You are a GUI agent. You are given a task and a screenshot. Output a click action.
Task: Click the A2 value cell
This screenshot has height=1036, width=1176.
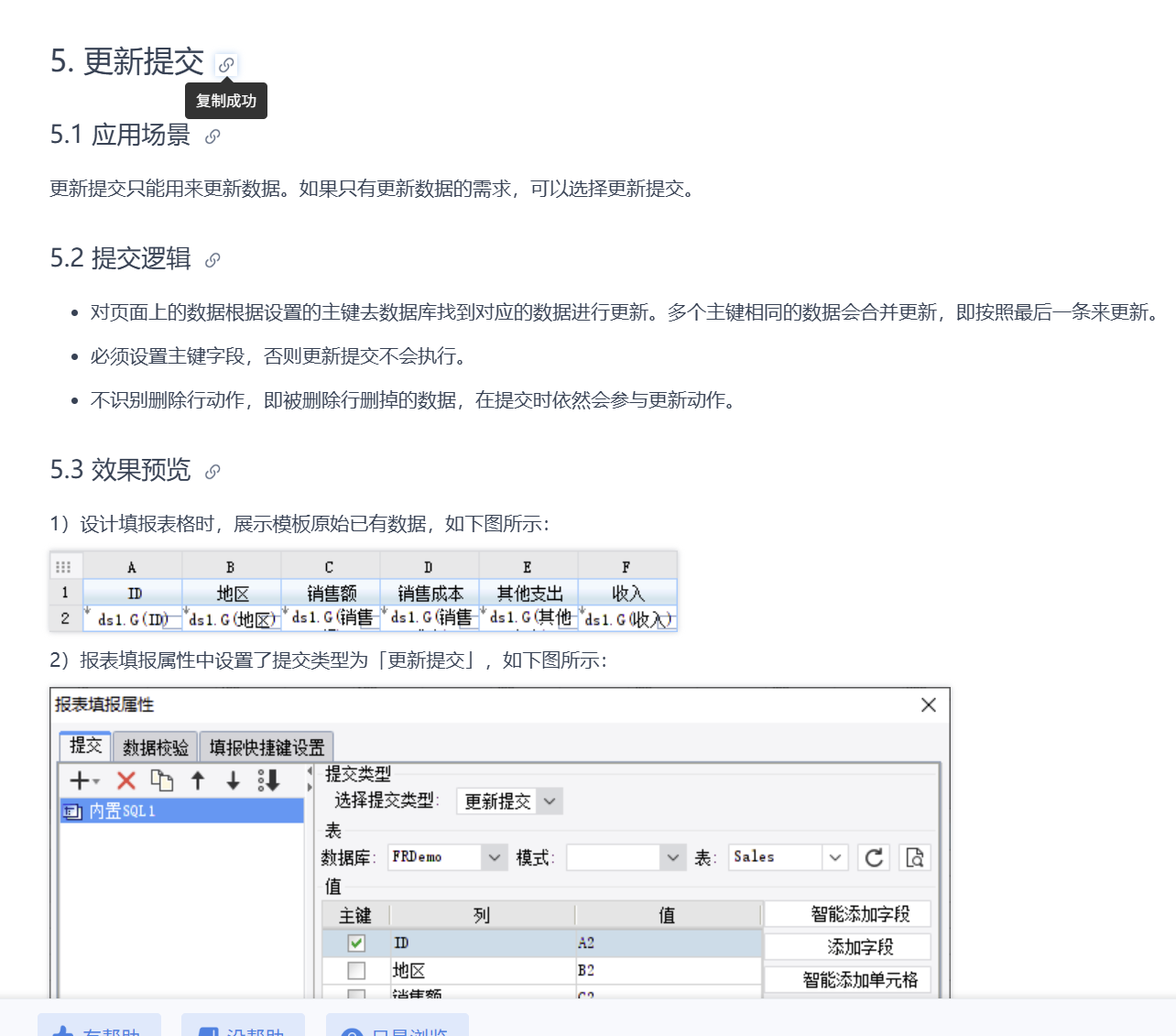[669, 943]
